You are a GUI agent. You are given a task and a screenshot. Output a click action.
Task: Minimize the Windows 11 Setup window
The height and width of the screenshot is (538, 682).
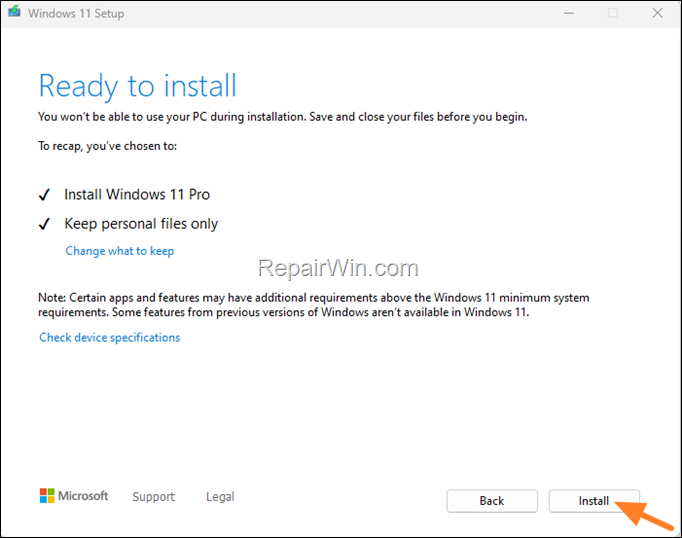[569, 13]
